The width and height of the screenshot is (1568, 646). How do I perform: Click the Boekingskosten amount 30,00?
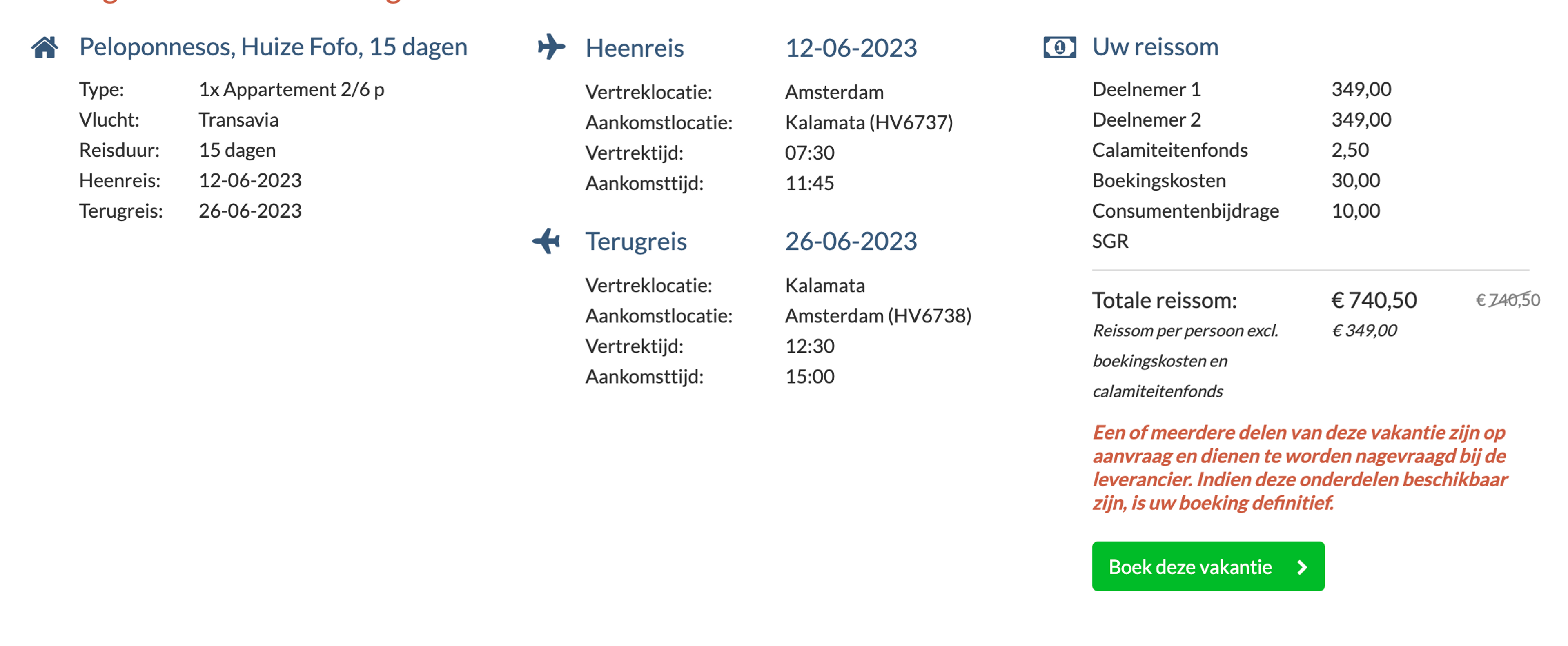[x=1356, y=180]
